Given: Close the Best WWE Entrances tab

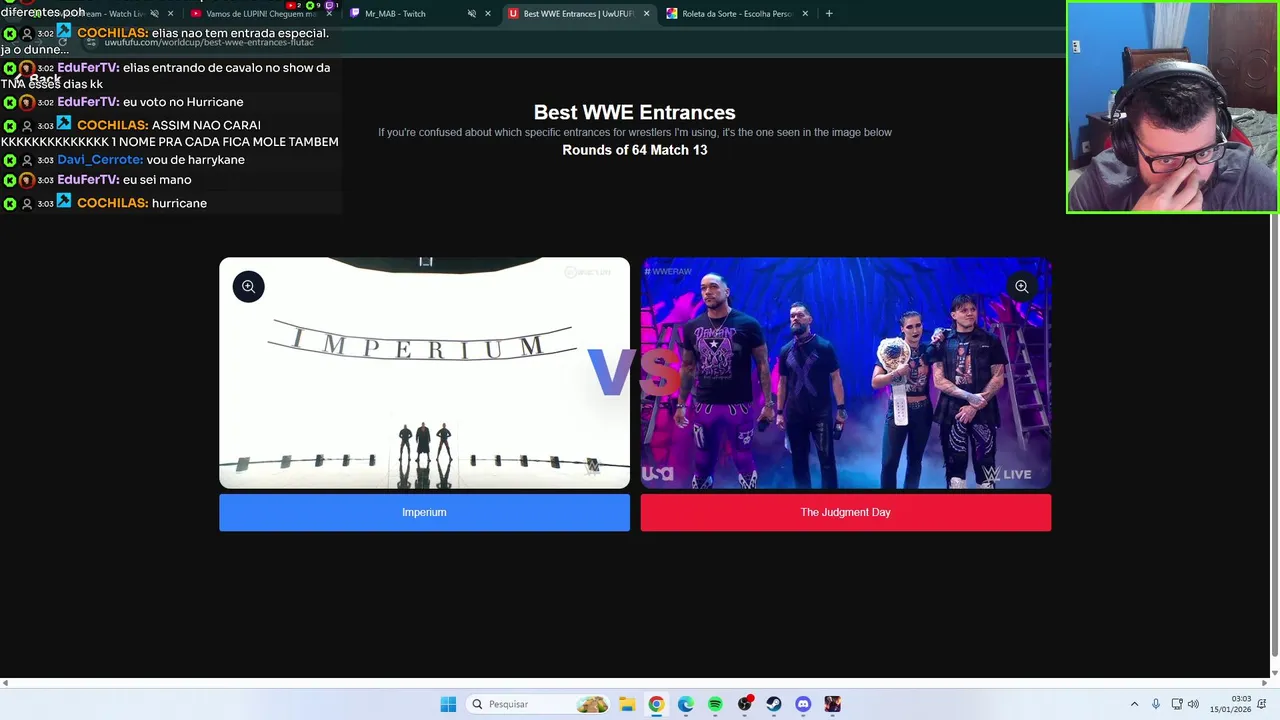Looking at the screenshot, I should pyautogui.click(x=646, y=14).
